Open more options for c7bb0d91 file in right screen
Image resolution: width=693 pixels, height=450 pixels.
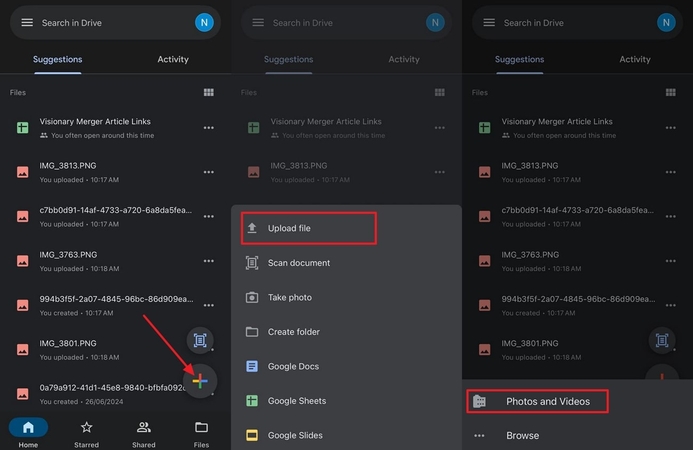pyautogui.click(x=670, y=216)
